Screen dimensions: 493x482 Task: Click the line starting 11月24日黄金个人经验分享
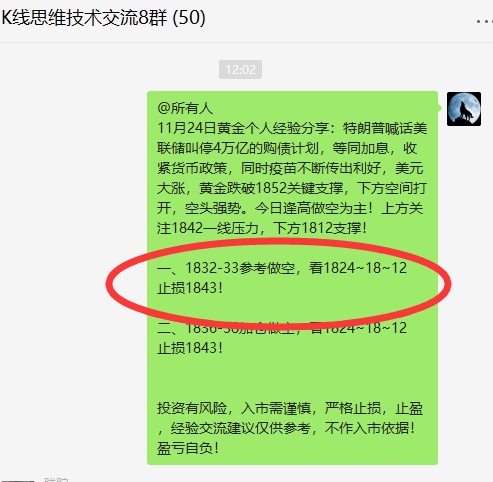click(x=292, y=128)
